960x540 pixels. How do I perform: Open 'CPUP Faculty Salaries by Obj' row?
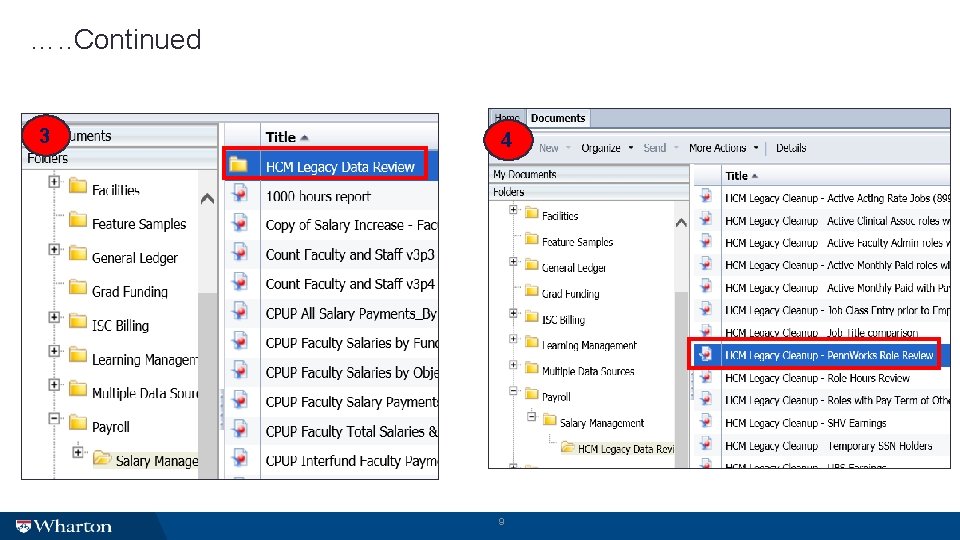[331, 372]
